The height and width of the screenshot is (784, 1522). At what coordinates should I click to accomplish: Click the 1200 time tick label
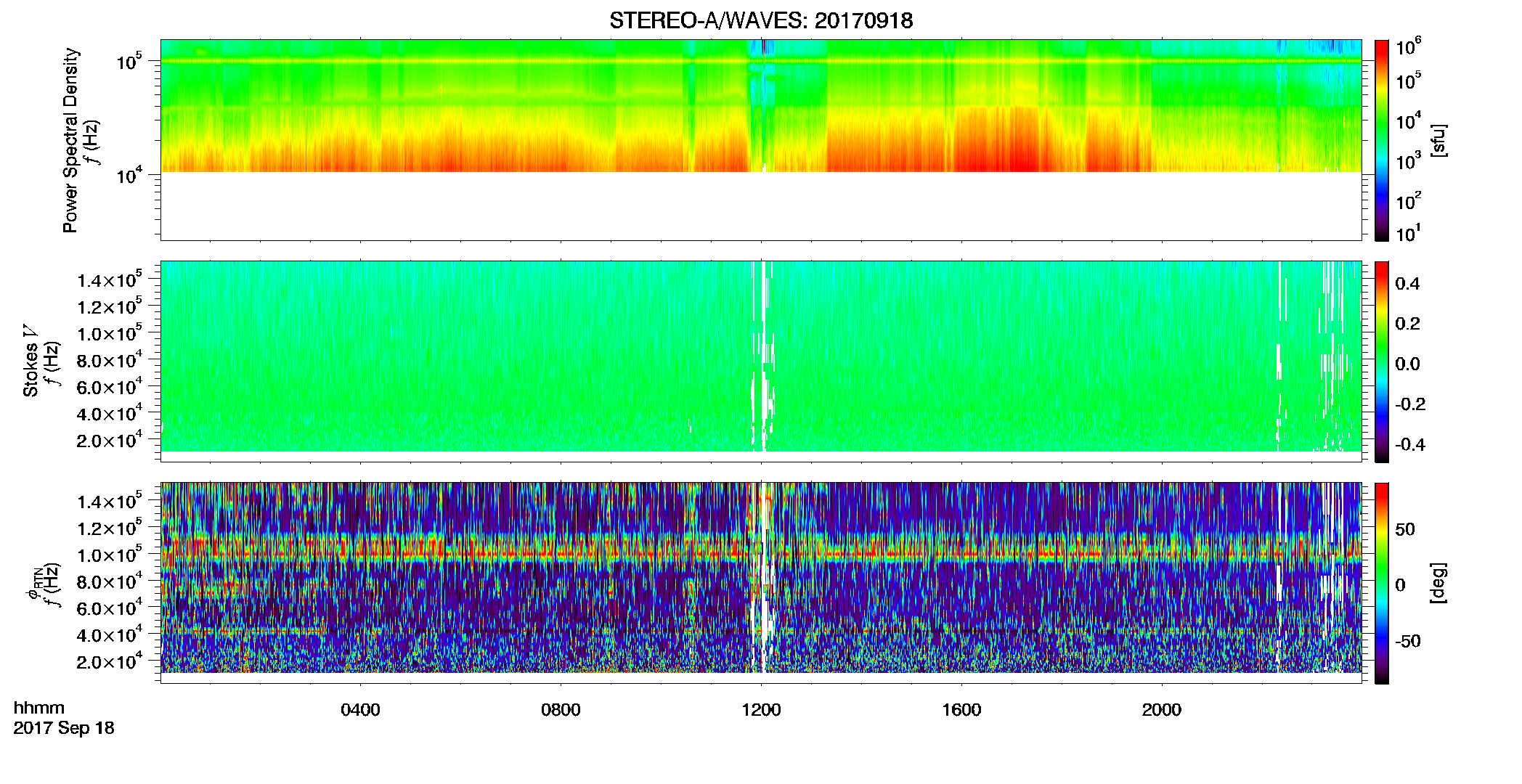[x=761, y=710]
